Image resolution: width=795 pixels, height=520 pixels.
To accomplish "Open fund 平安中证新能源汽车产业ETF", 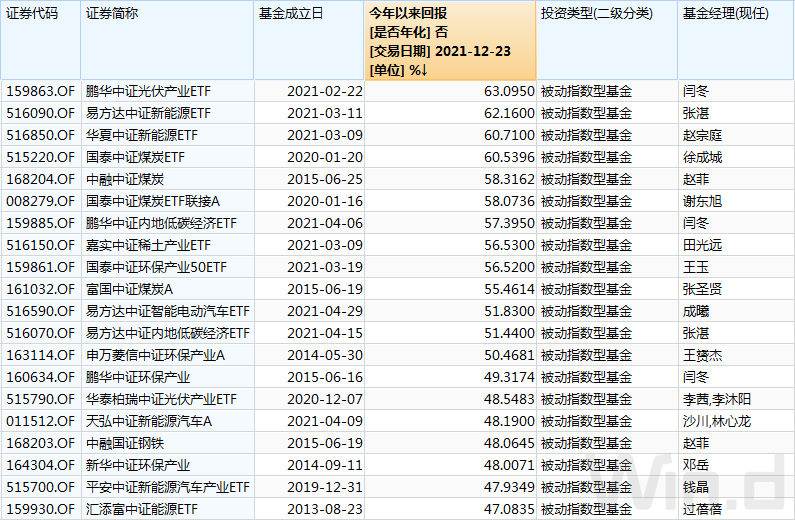I will pyautogui.click(x=168, y=487).
